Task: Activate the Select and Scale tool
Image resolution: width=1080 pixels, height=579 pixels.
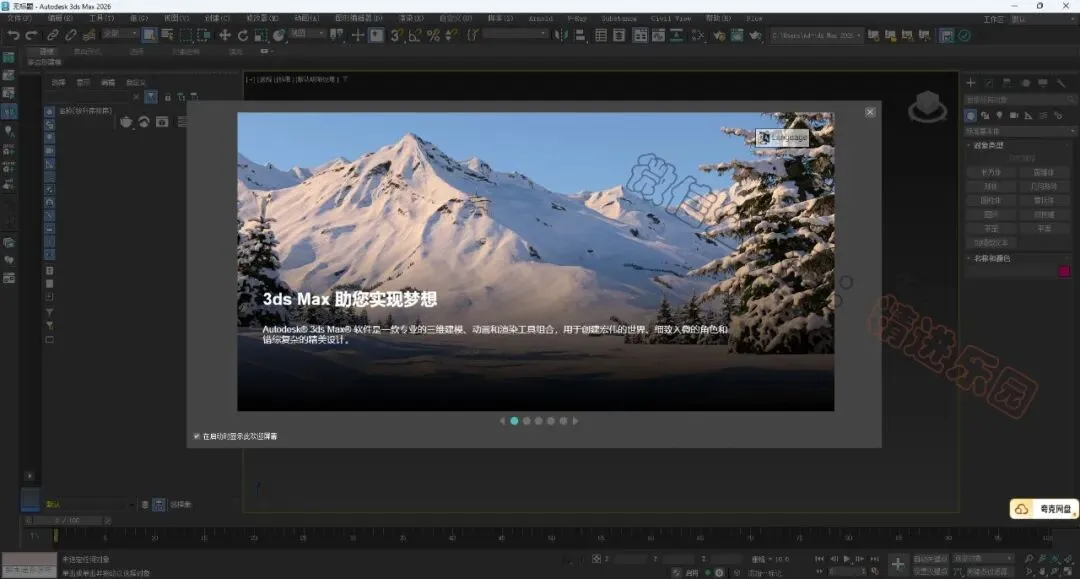Action: click(260, 35)
